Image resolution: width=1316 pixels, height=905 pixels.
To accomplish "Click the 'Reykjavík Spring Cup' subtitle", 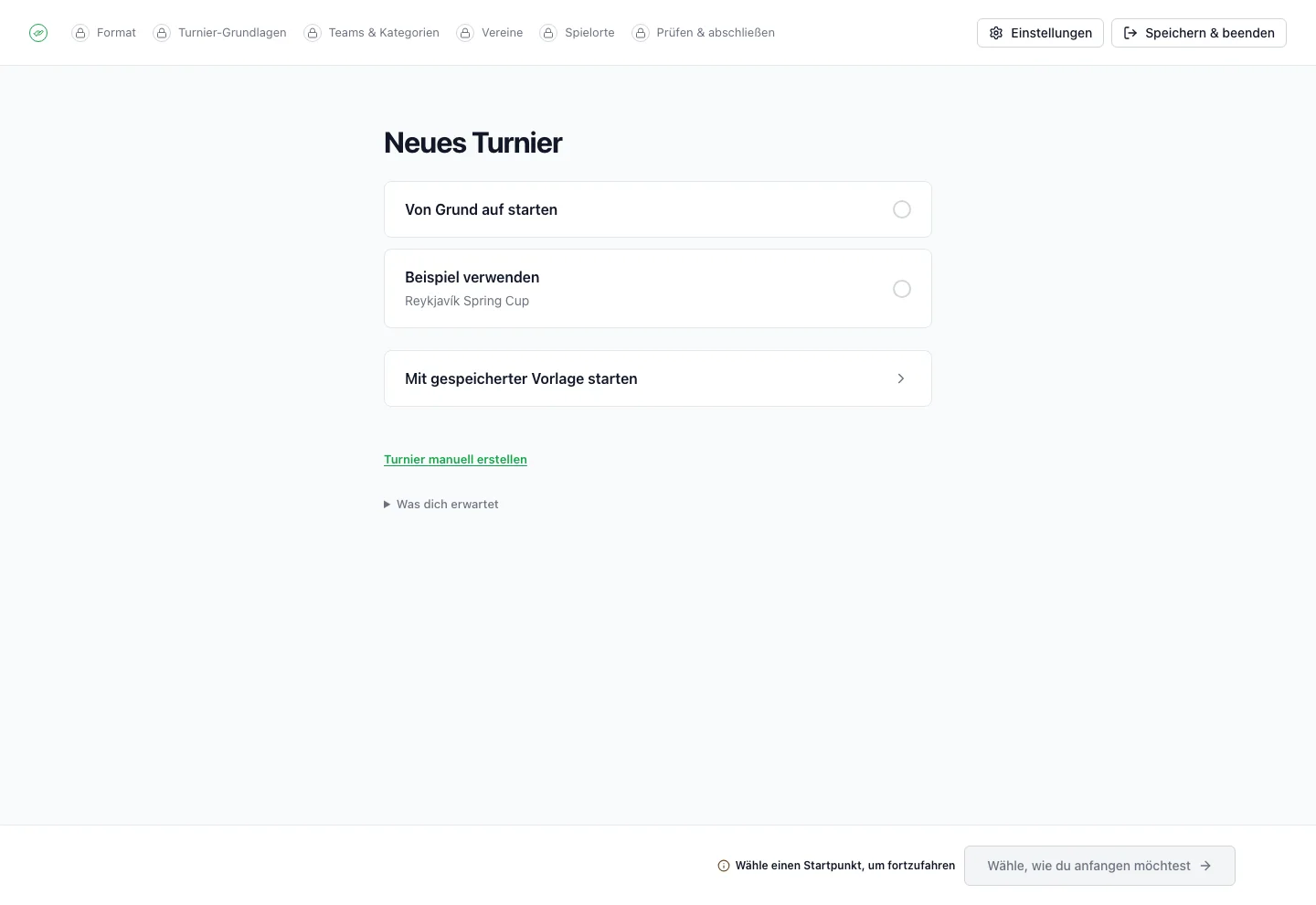I will click(467, 301).
